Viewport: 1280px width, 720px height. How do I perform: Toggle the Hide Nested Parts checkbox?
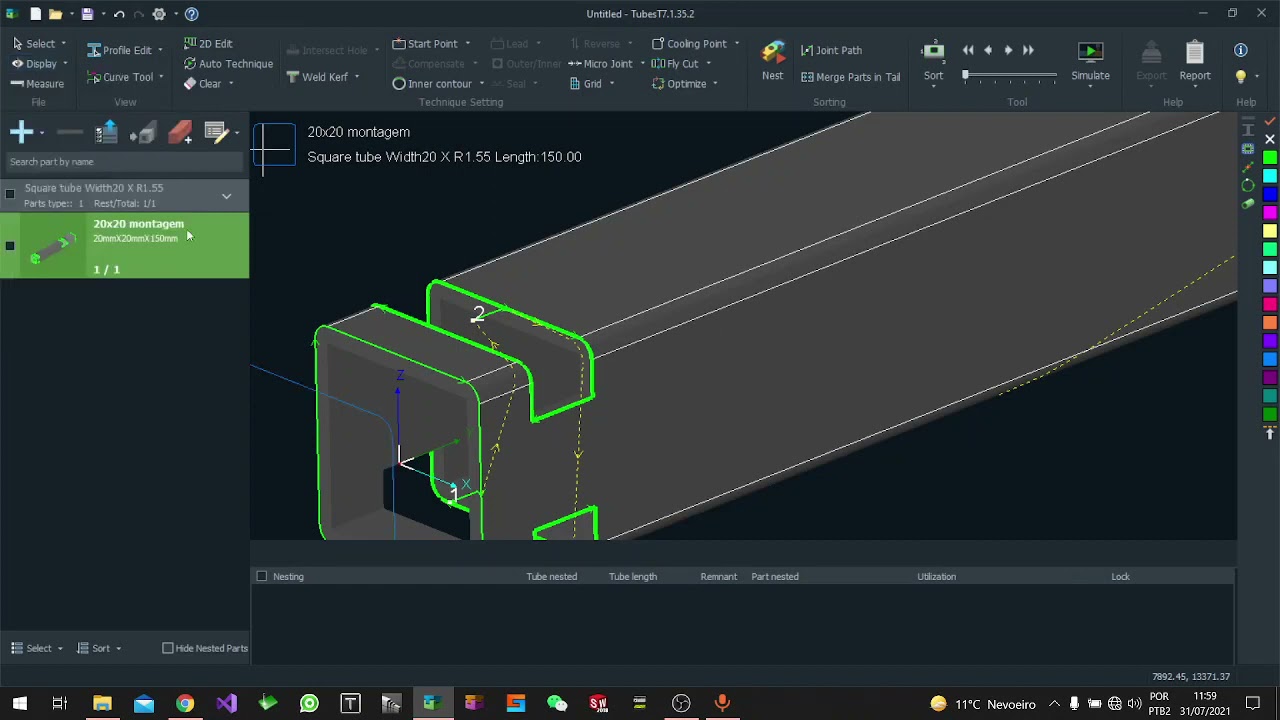point(168,648)
